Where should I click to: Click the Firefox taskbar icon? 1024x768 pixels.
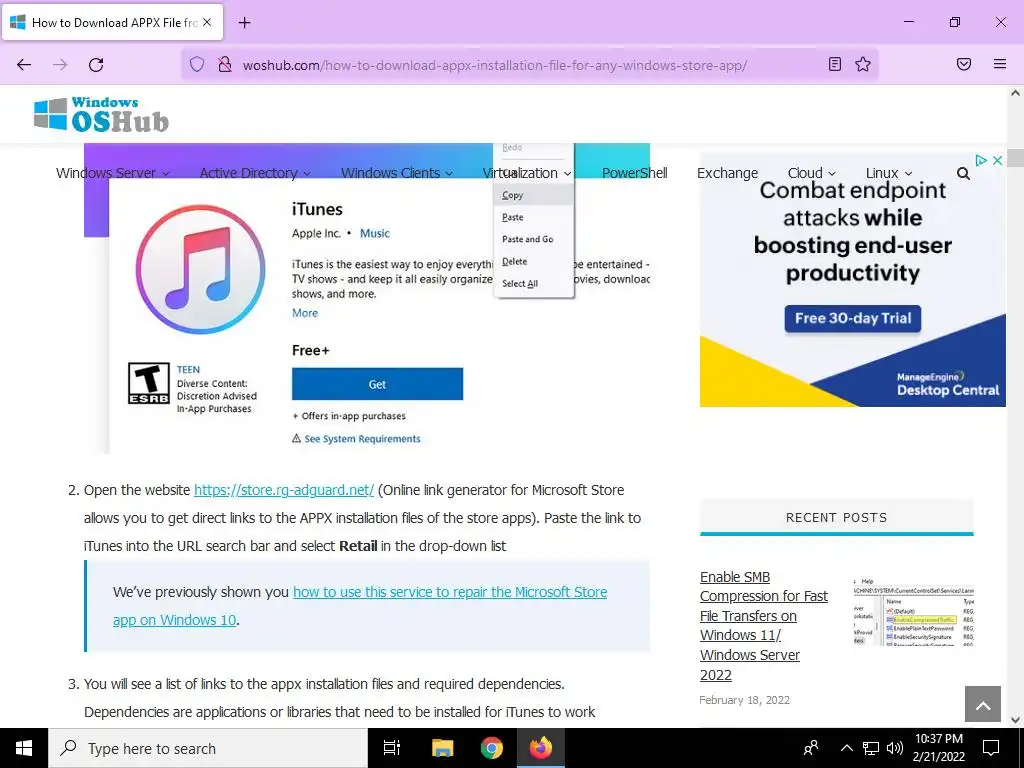pos(541,748)
